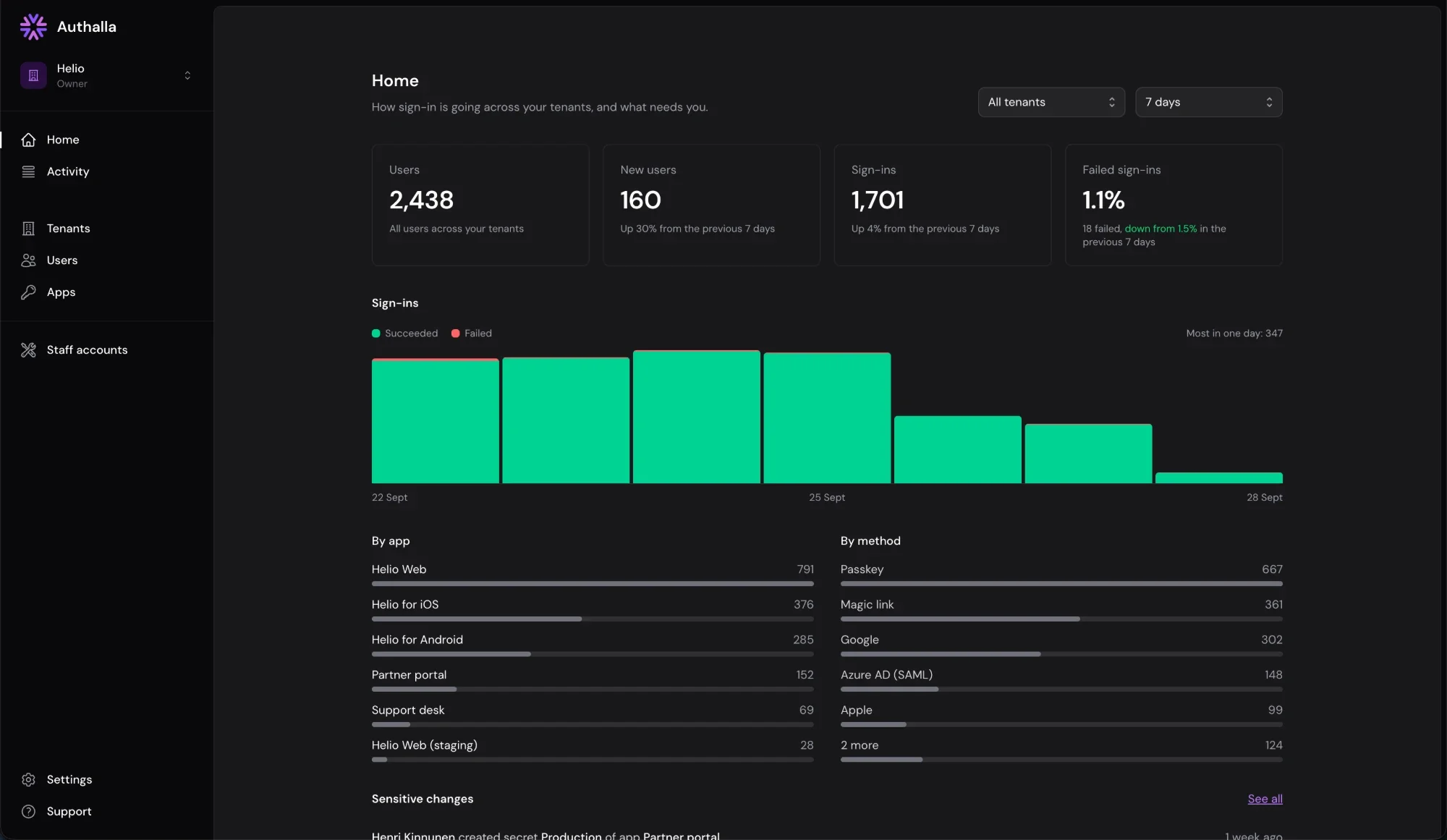Open the Apps label in sidebar
Image resolution: width=1447 pixels, height=840 pixels.
61,292
